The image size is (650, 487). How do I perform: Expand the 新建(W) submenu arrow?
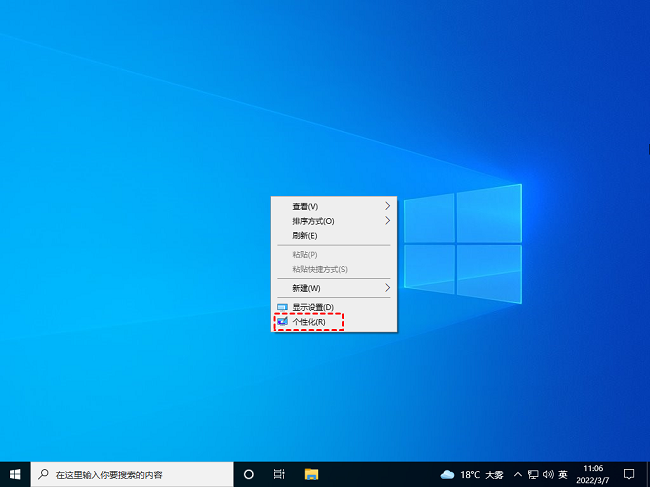(388, 288)
